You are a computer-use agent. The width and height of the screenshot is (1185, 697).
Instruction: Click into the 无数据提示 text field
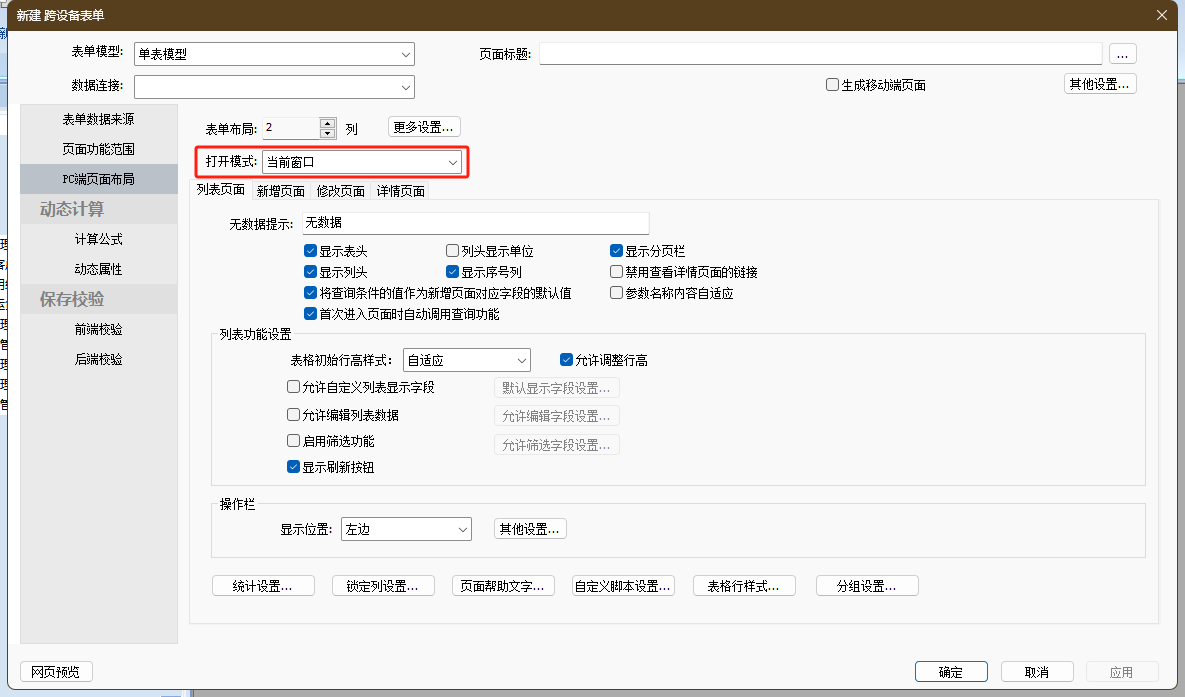[x=475, y=223]
